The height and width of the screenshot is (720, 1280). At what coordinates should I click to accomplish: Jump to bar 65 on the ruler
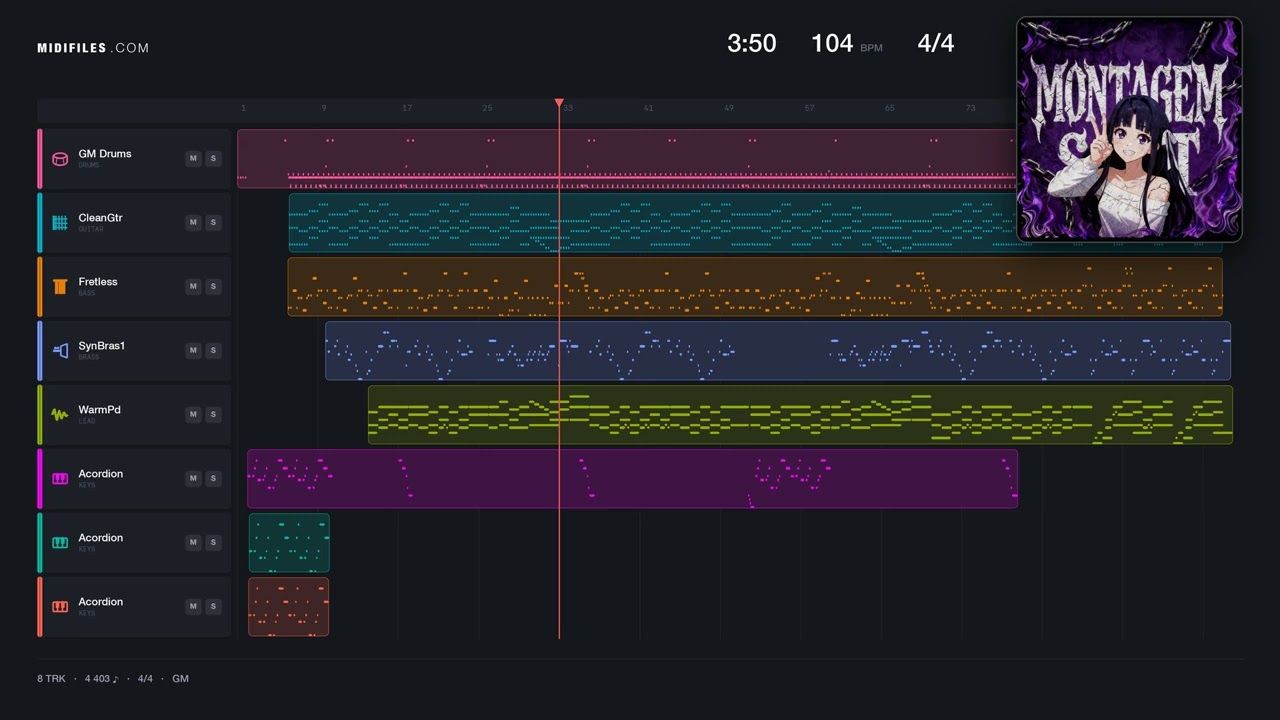[x=889, y=108]
